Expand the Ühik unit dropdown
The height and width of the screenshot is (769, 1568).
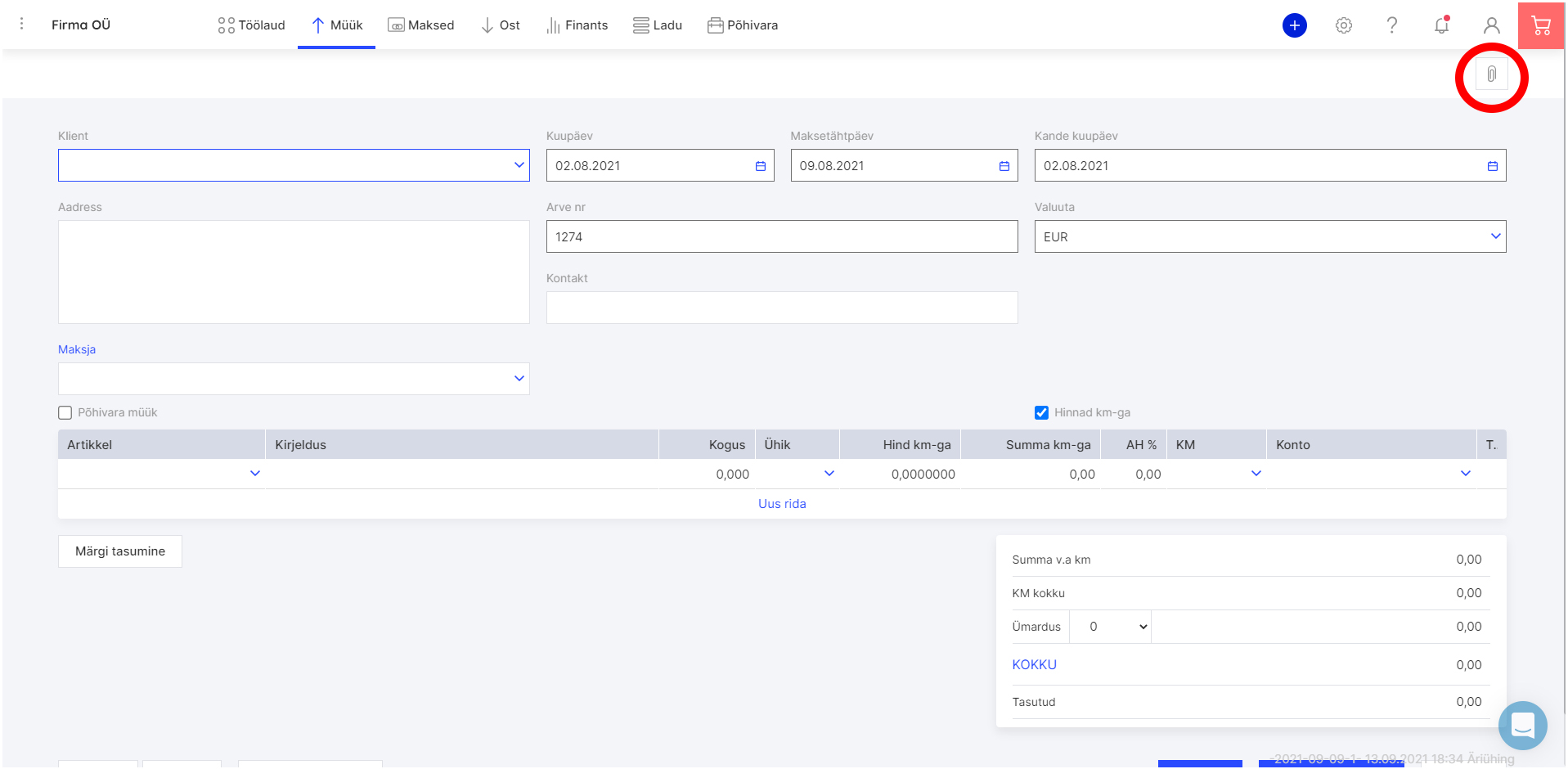[x=829, y=474]
